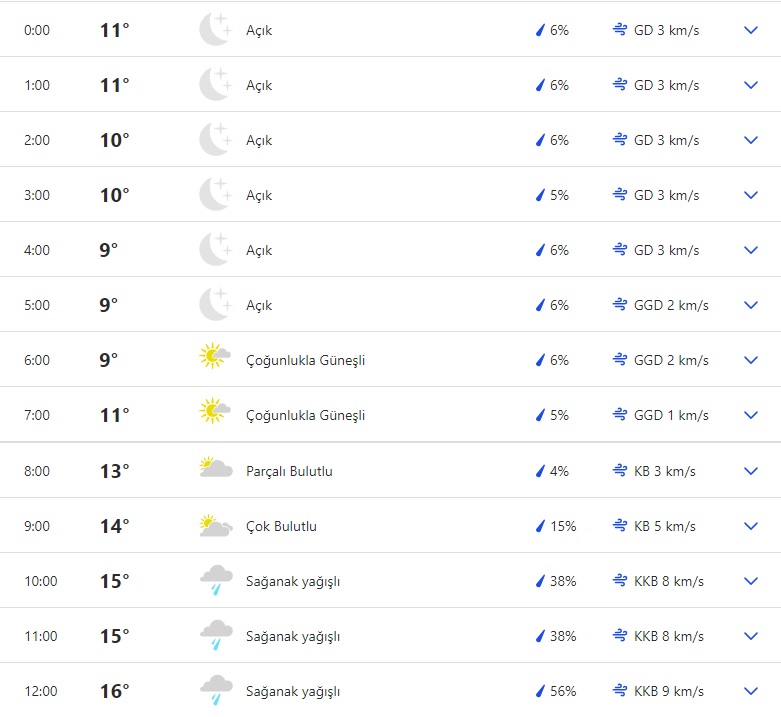Expand the 9:00 forecast row chevron
Viewport: 781px width, 717px height.
(752, 526)
